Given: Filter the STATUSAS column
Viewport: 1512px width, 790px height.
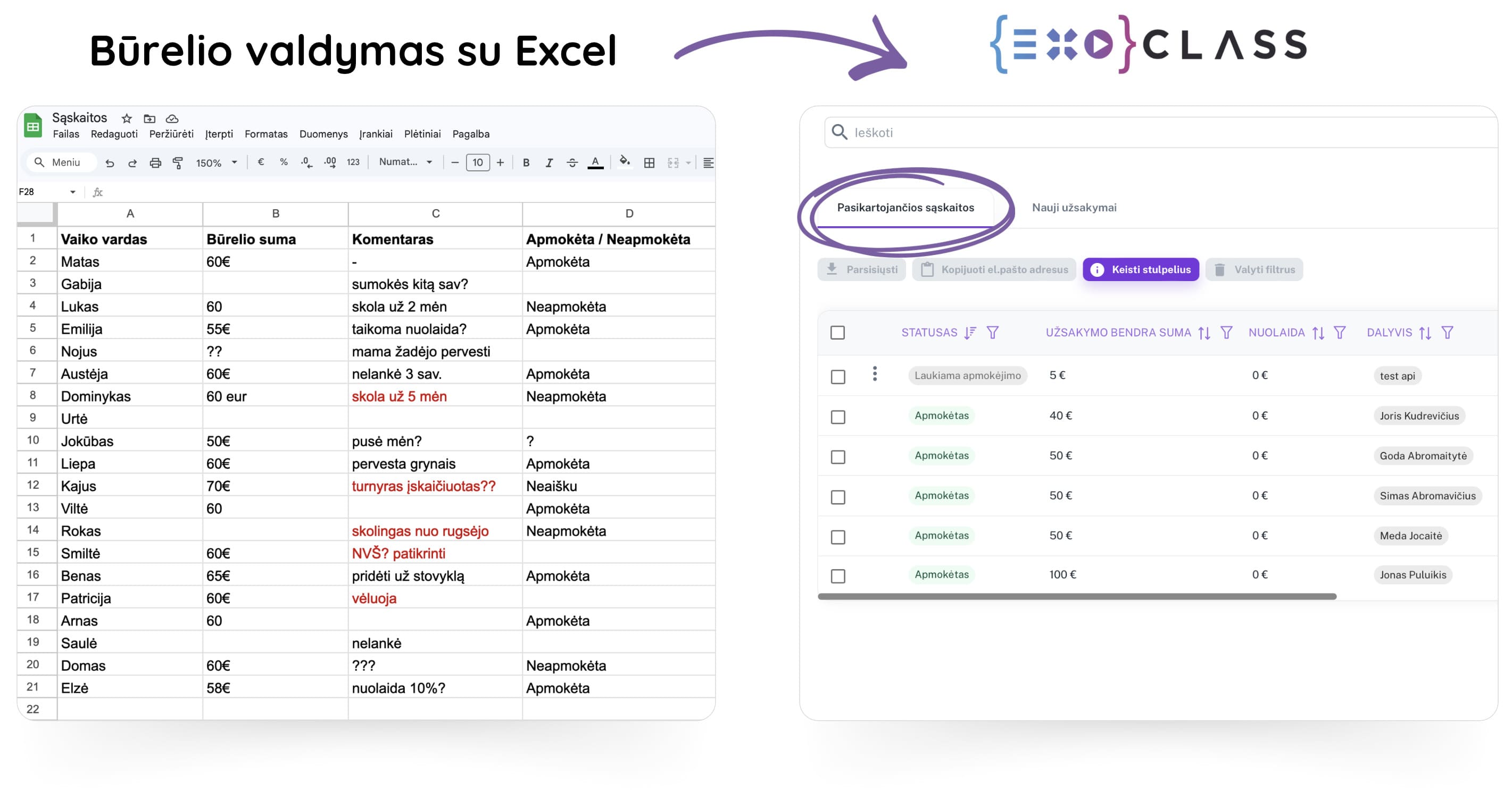Looking at the screenshot, I should (993, 333).
